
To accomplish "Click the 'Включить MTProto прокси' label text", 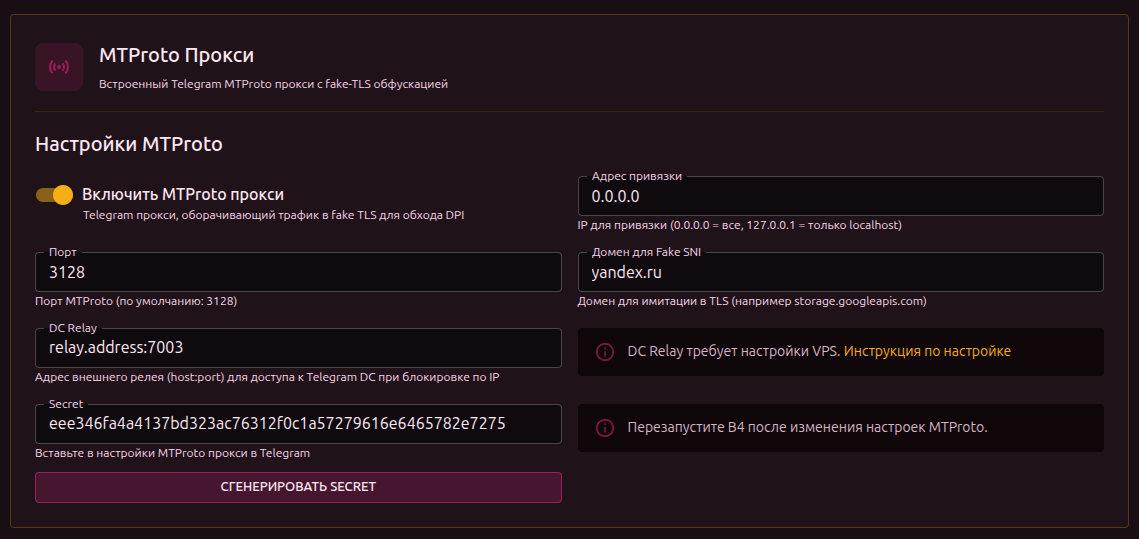I will coord(183,194).
